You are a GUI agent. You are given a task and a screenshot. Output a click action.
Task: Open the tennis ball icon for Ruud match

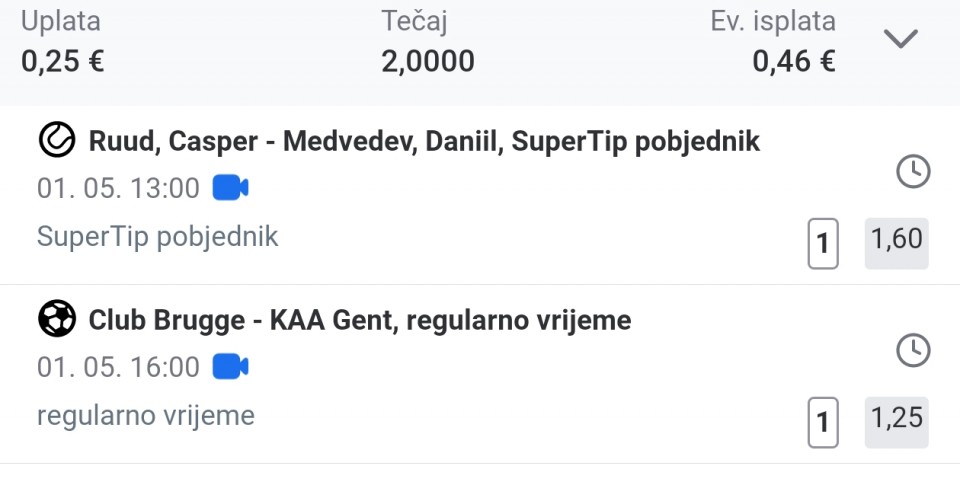[57, 140]
